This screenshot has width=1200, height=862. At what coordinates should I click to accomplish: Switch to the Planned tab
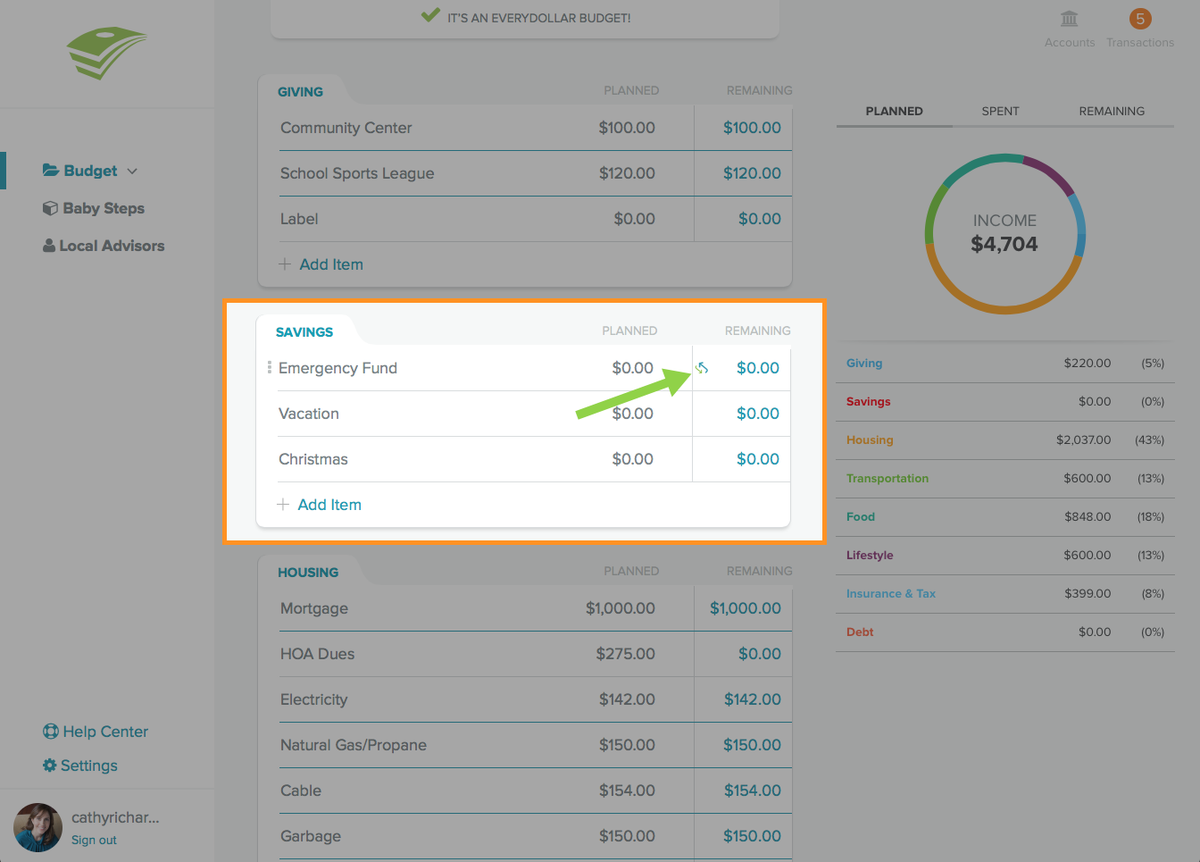pyautogui.click(x=894, y=111)
